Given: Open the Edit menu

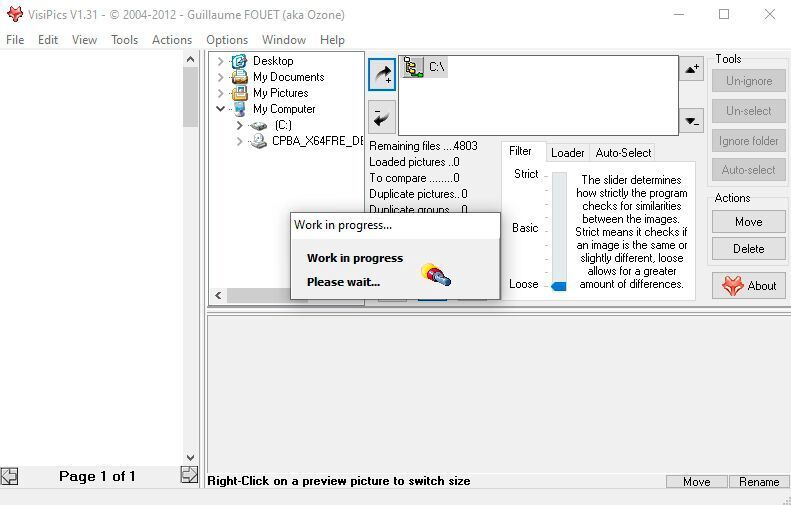Looking at the screenshot, I should point(48,40).
